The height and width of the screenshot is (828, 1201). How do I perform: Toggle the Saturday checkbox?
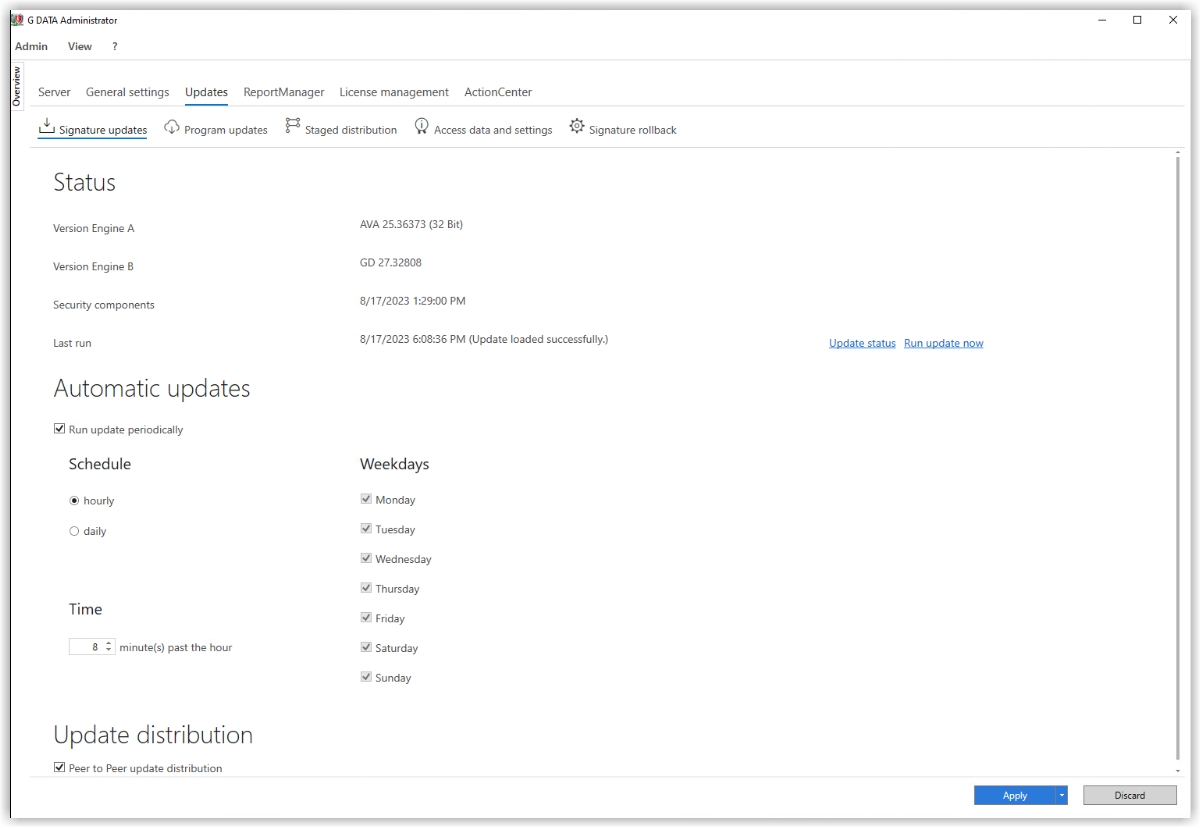366,647
